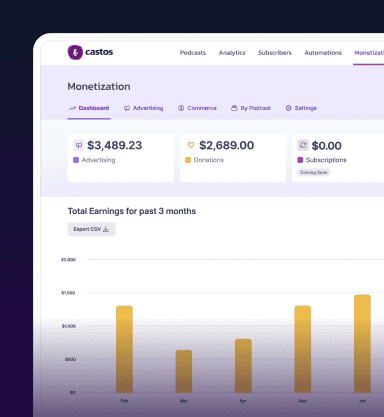384x417 pixels.
Task: Click the Castos microphone logo icon
Action: (75, 52)
